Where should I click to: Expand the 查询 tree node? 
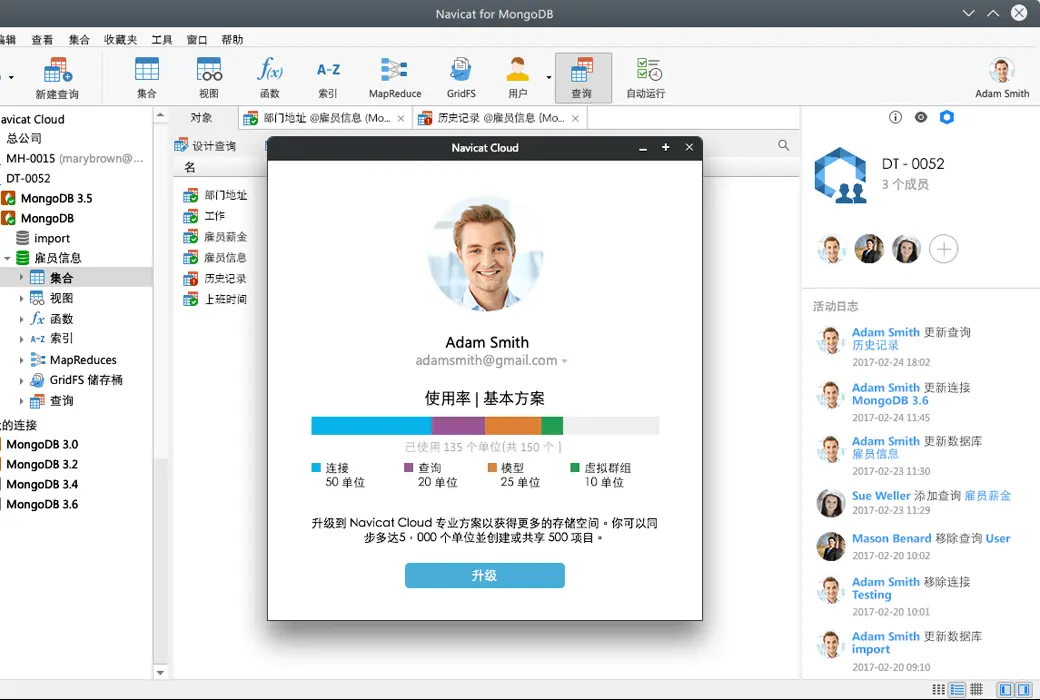(21, 401)
